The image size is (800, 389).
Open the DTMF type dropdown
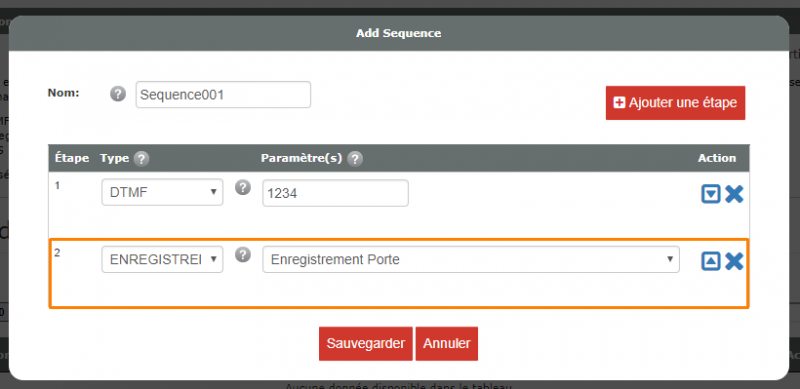click(162, 192)
